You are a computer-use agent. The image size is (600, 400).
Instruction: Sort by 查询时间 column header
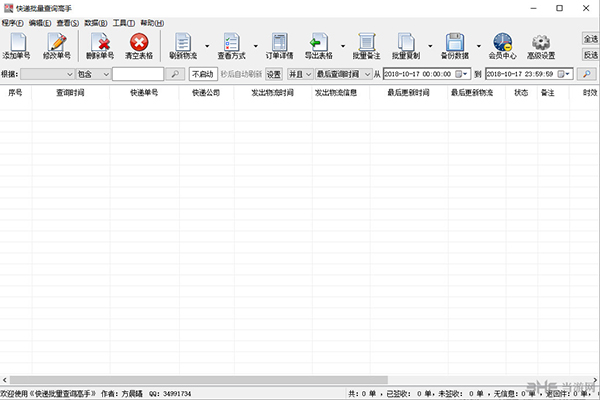pos(70,93)
